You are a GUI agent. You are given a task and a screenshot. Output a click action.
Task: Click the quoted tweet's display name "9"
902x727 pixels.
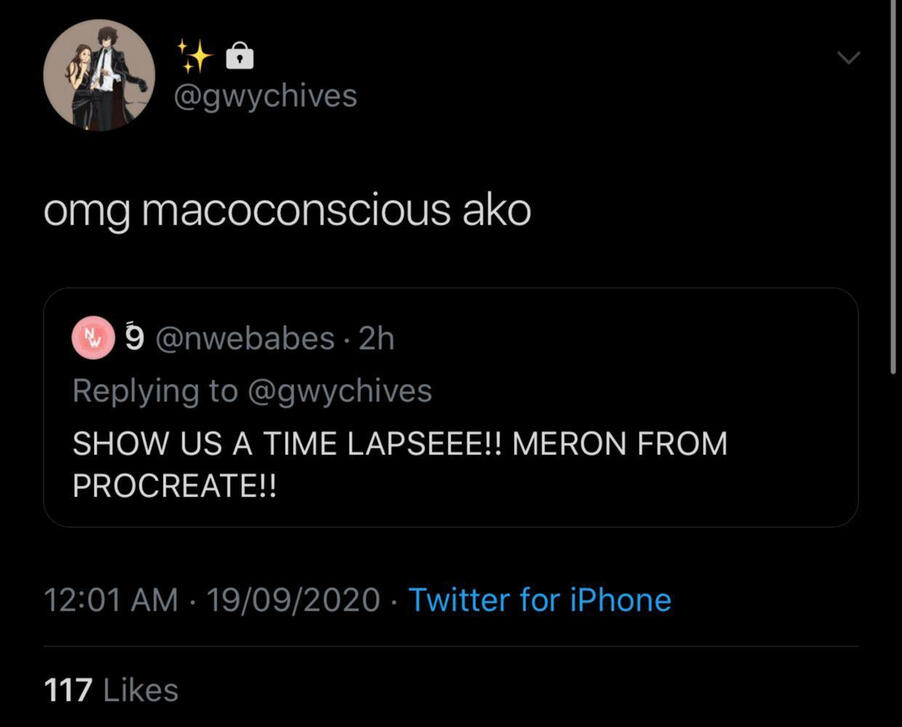tap(134, 338)
